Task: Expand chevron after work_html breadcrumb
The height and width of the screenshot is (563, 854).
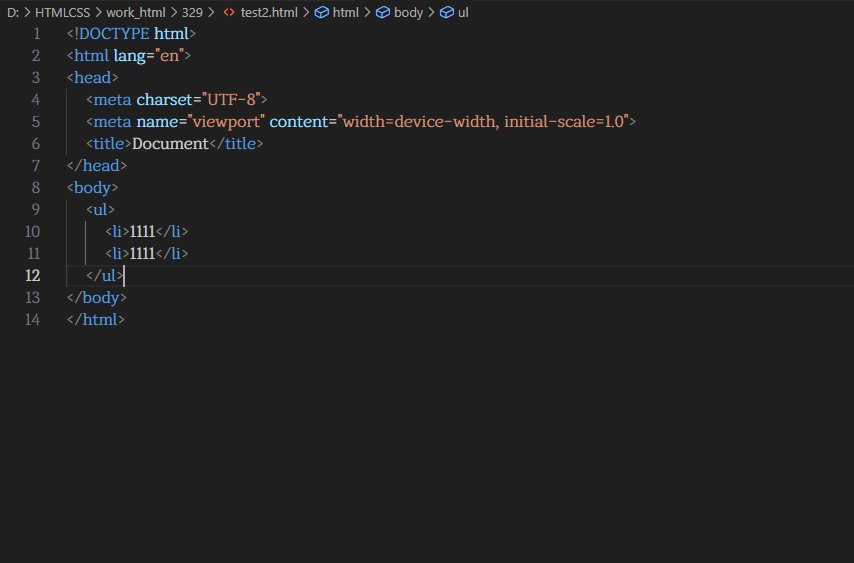Action: click(174, 13)
